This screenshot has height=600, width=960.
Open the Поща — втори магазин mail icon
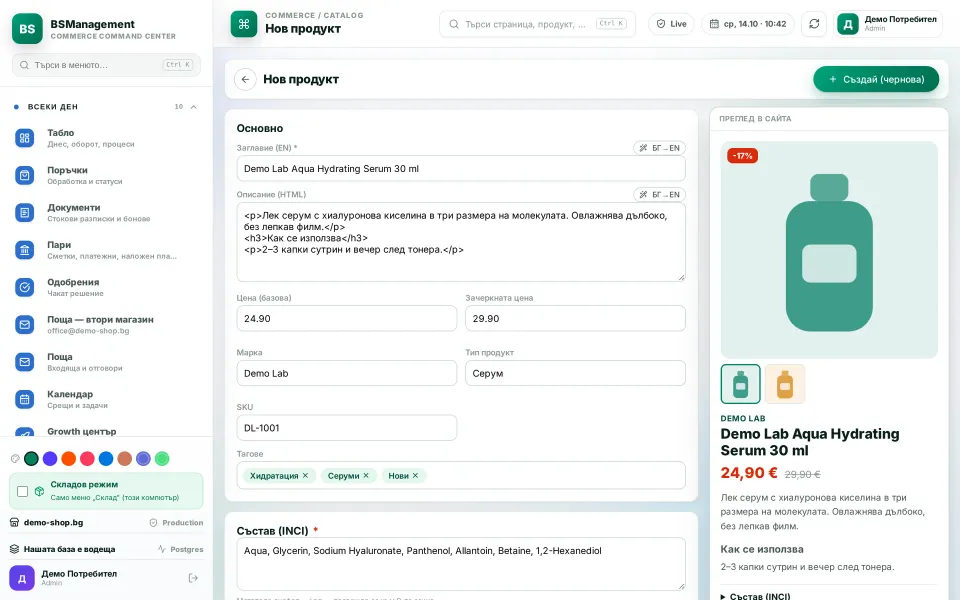pos(24,324)
